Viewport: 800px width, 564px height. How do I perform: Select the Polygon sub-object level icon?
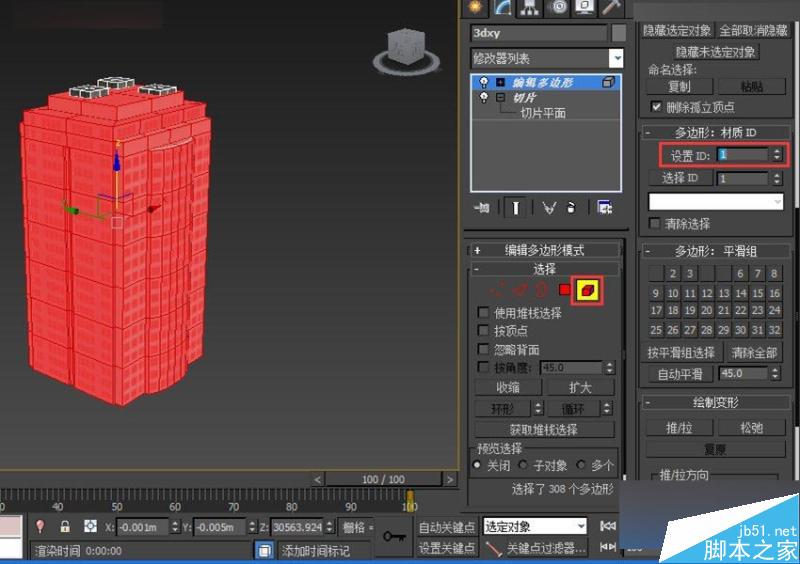coord(566,290)
